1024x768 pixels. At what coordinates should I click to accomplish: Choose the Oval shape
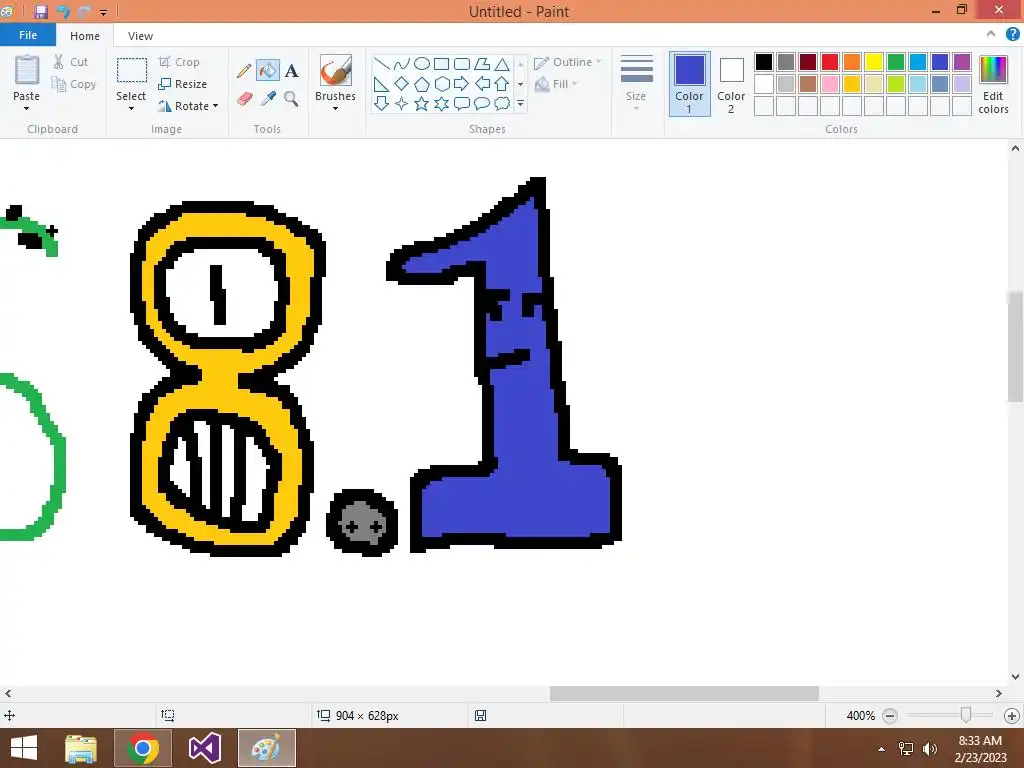(x=422, y=64)
